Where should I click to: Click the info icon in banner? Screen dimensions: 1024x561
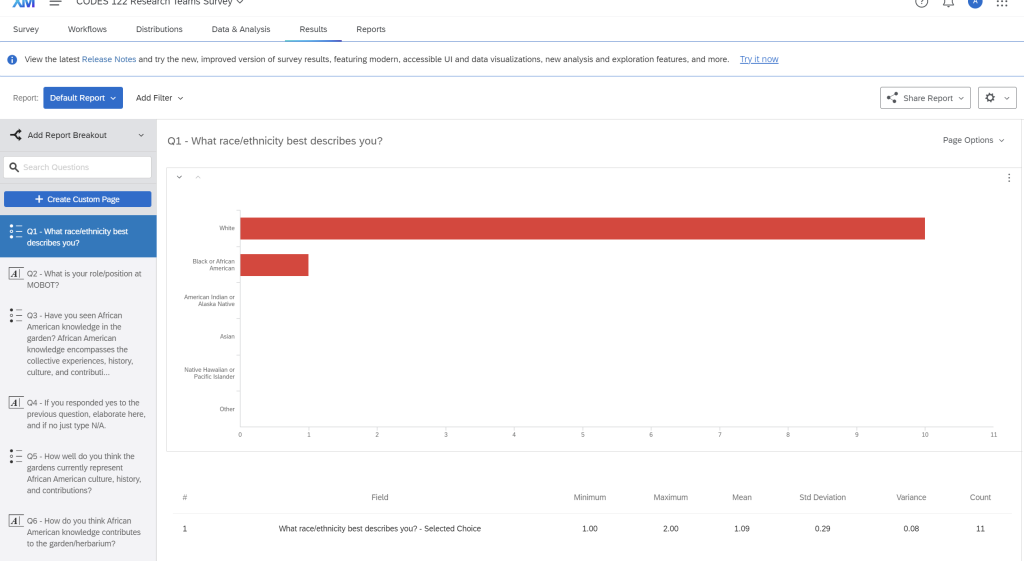coord(12,59)
